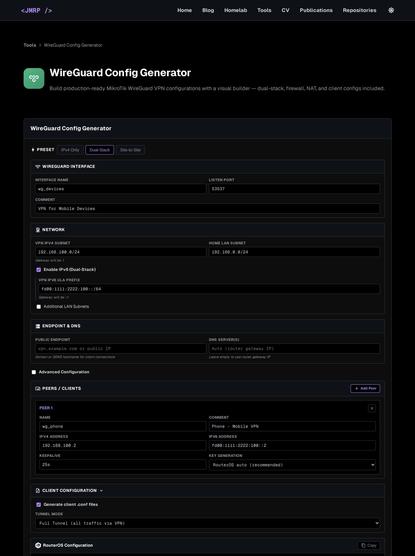Navigate to Tools in the header
The width and height of the screenshot is (415, 556).
[264, 10]
